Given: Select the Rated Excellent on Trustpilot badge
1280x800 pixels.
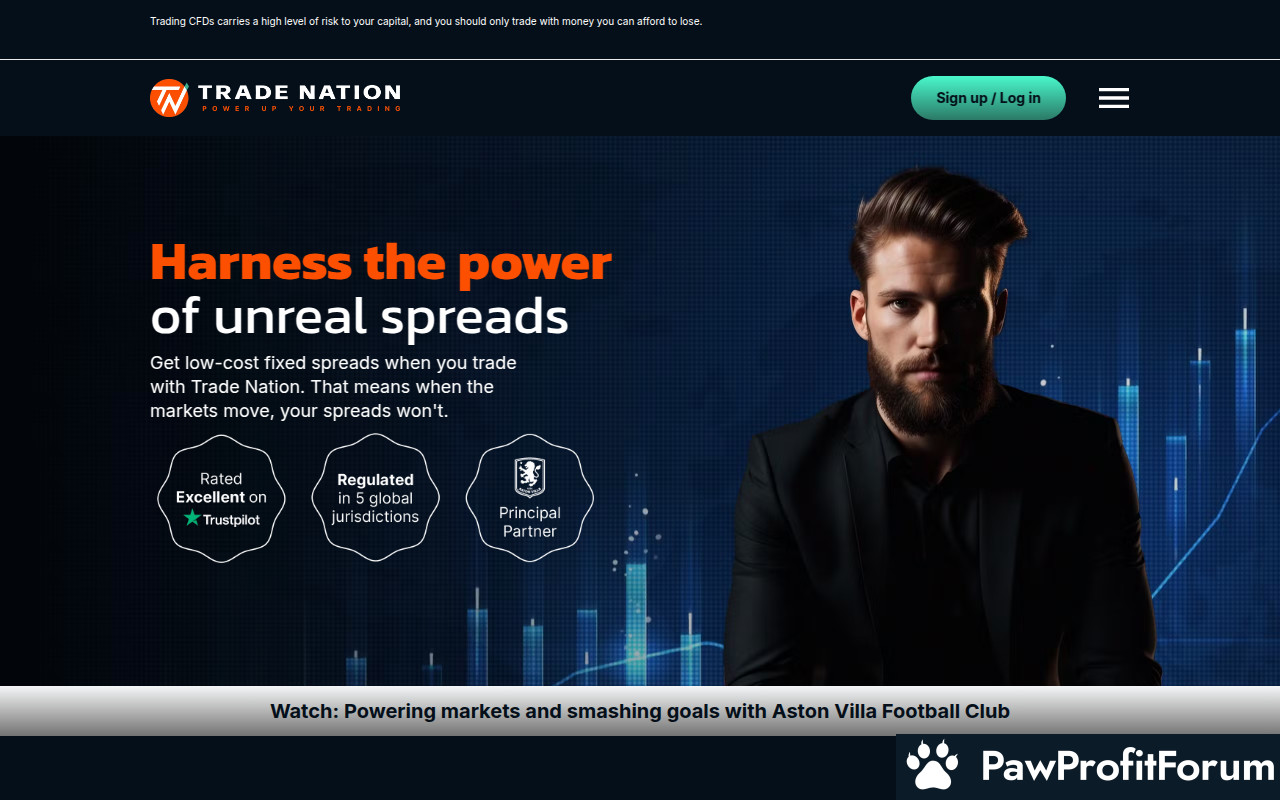Looking at the screenshot, I should pyautogui.click(x=221, y=498).
